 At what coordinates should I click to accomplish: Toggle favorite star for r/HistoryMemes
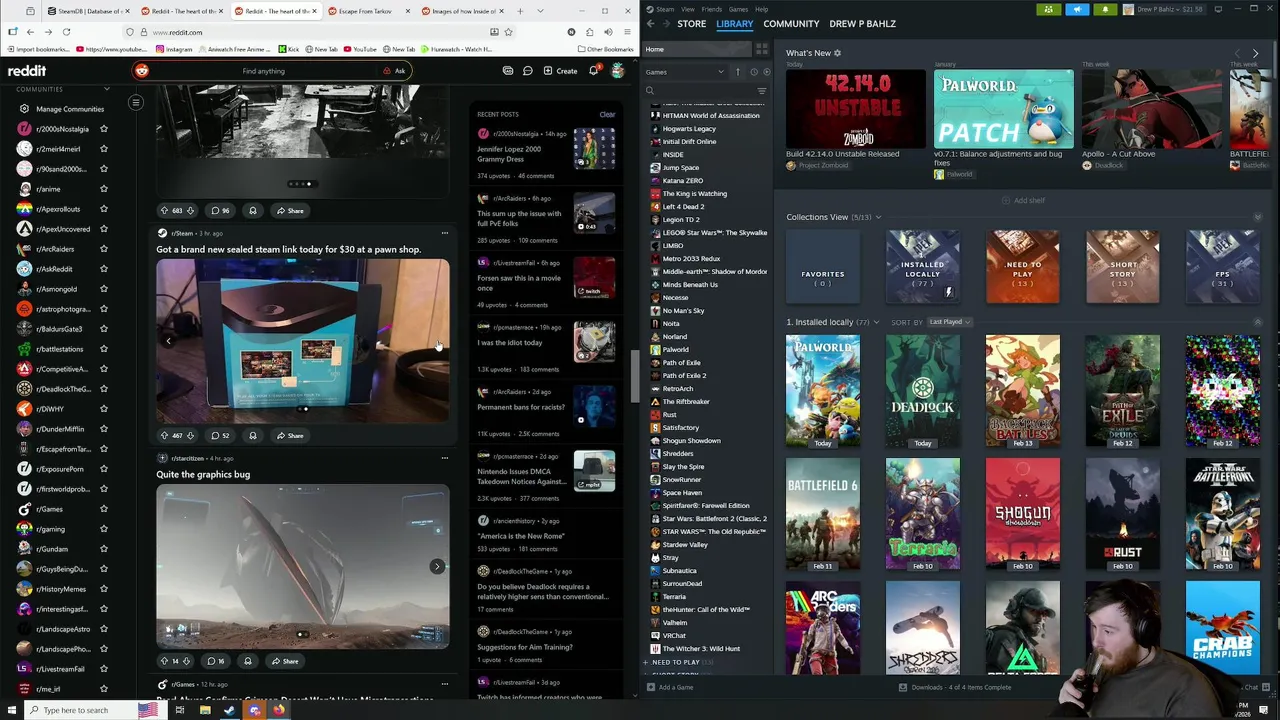click(103, 589)
